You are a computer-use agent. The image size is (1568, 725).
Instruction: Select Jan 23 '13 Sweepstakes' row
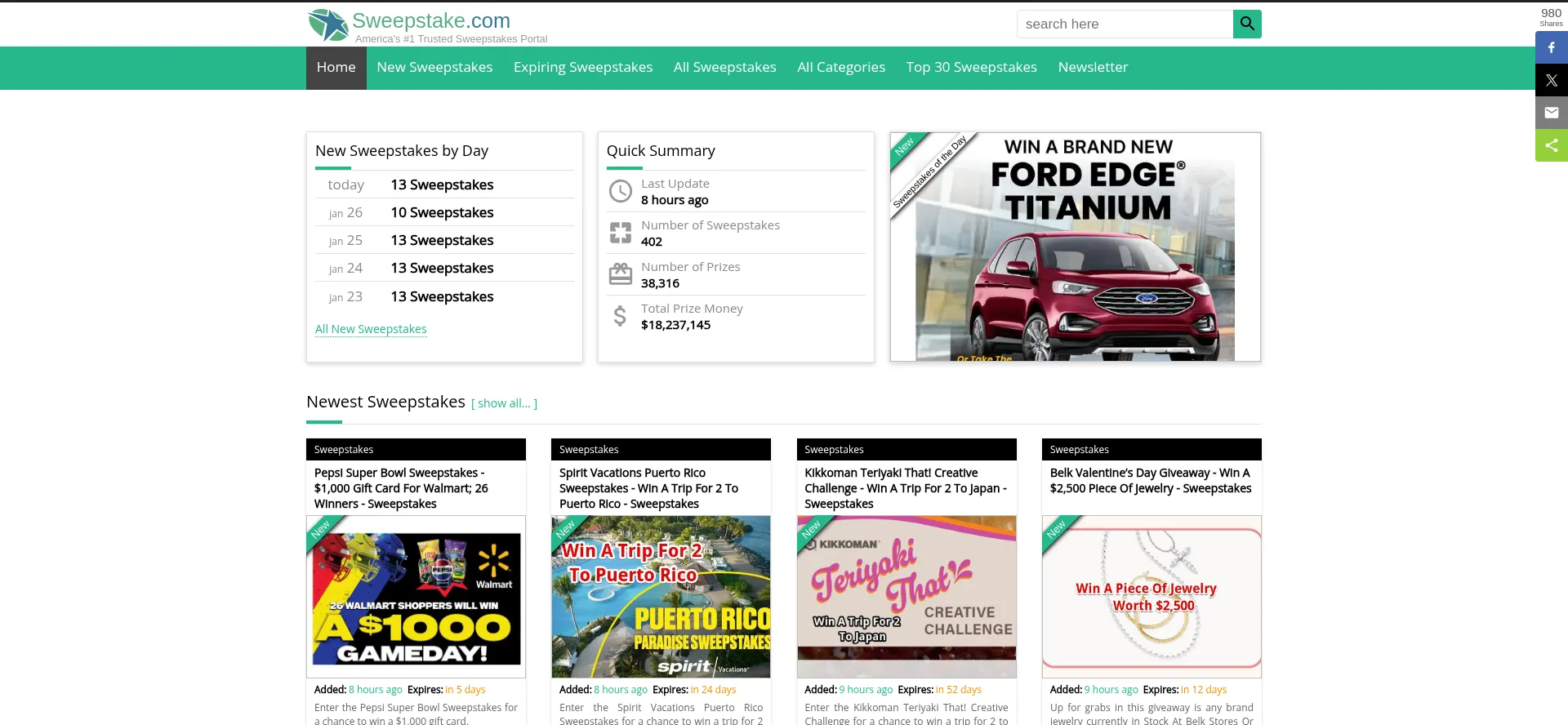(444, 296)
